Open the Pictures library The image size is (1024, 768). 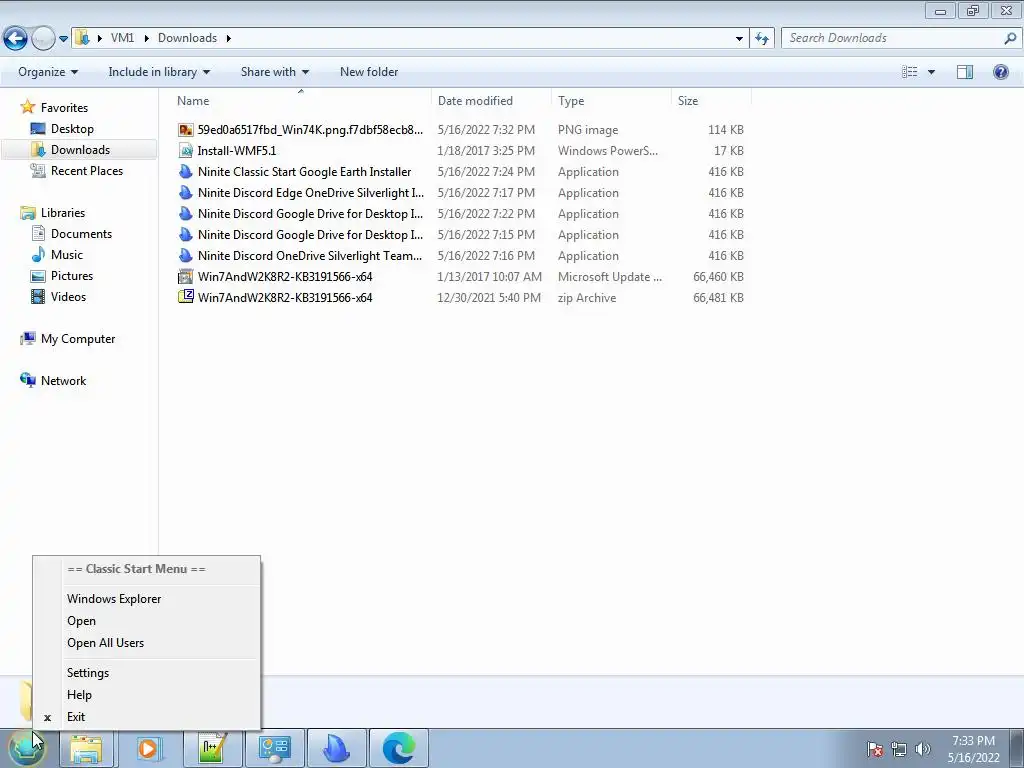[x=71, y=275]
